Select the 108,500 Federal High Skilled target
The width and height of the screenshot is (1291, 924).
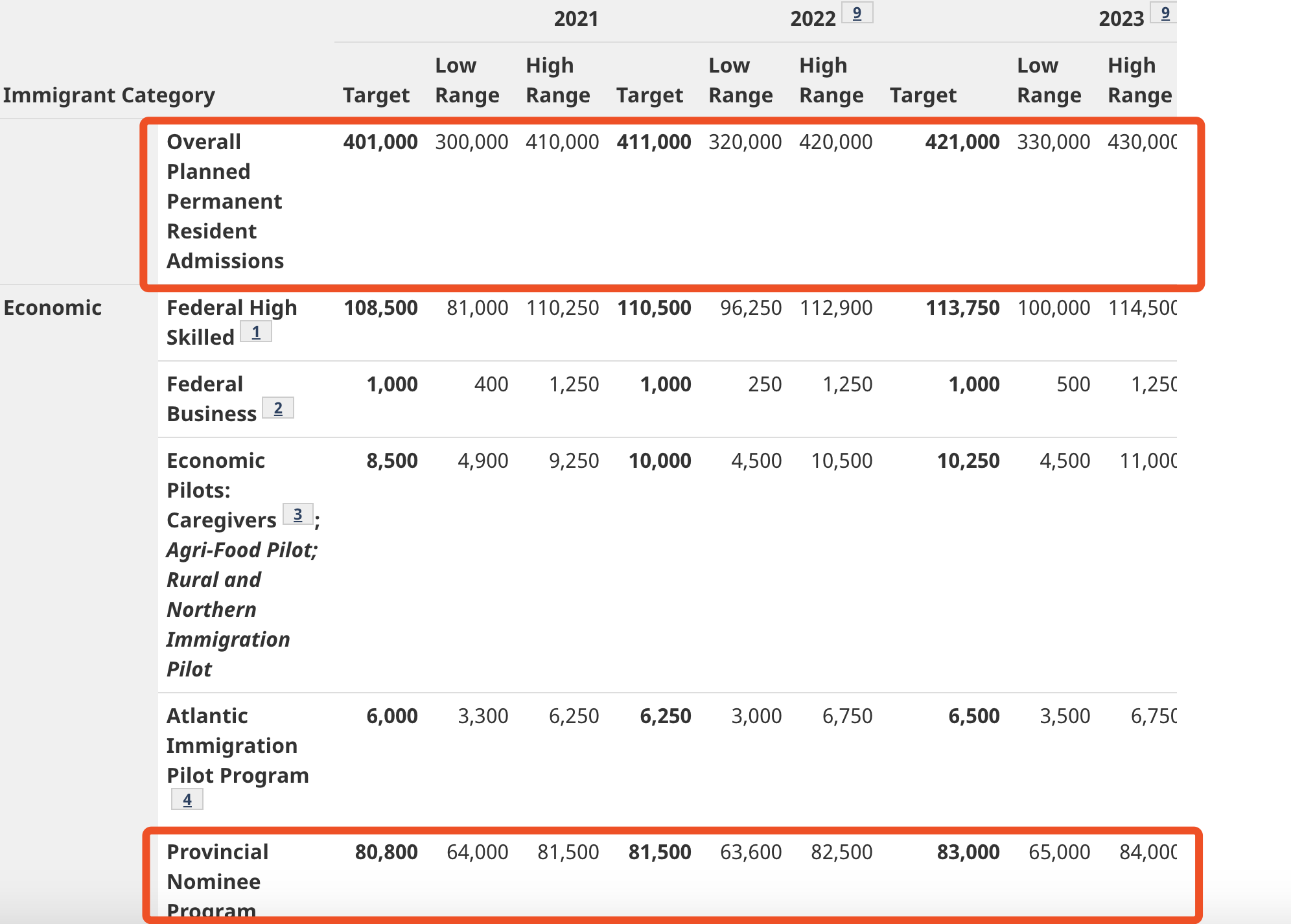380,308
